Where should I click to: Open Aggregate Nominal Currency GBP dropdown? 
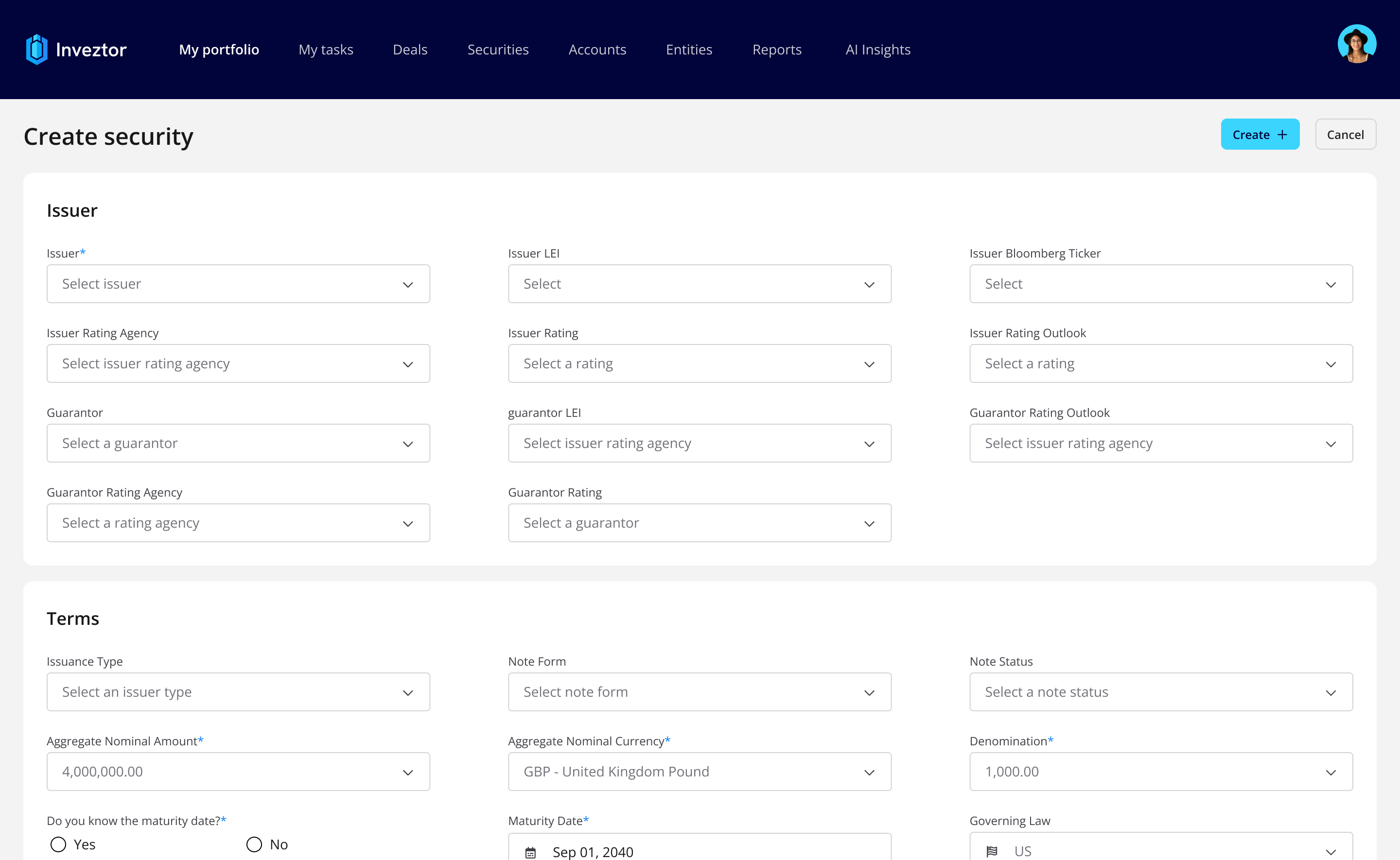[699, 772]
